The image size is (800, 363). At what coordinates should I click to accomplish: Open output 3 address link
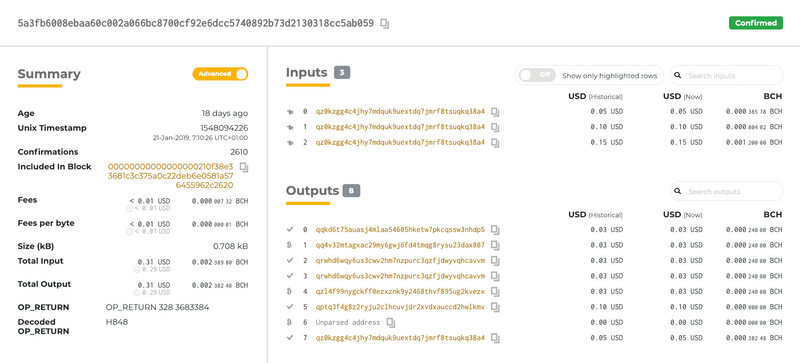(x=400, y=276)
